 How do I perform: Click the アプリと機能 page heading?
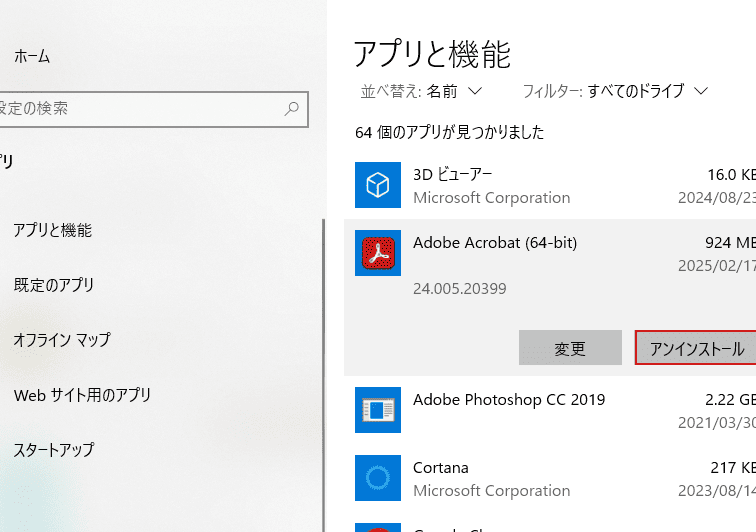[x=432, y=54]
